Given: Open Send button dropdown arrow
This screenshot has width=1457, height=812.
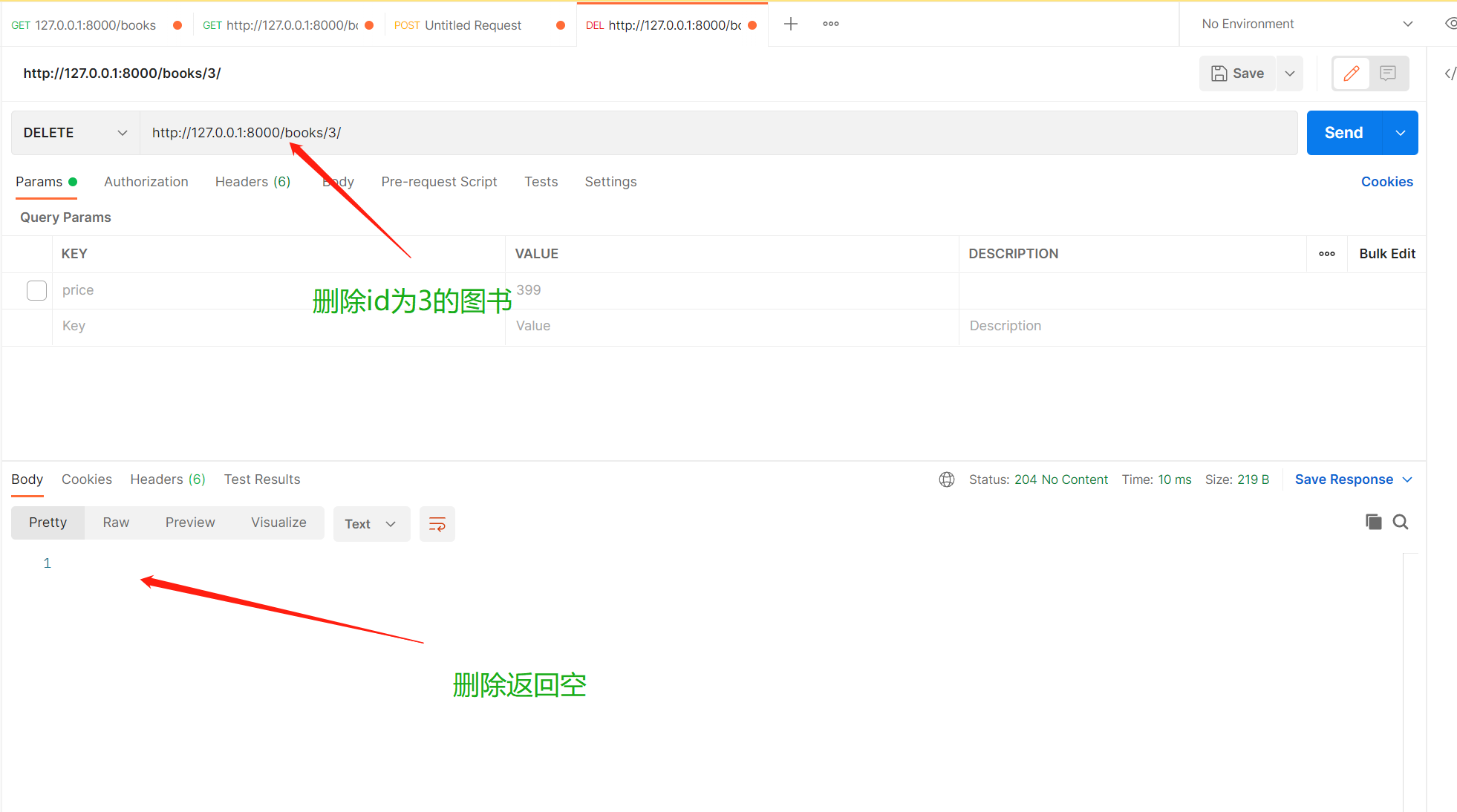Looking at the screenshot, I should [x=1400, y=133].
